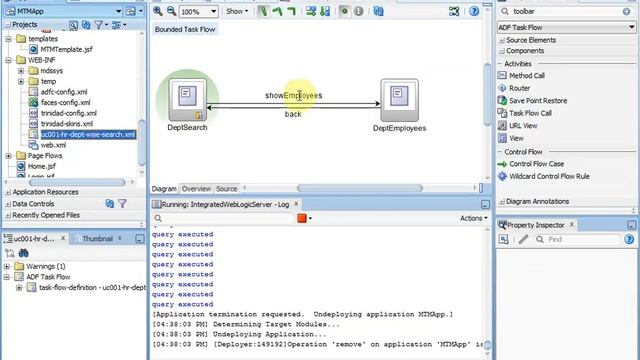
Task: Select faces-config.xml file
Action: point(65,103)
